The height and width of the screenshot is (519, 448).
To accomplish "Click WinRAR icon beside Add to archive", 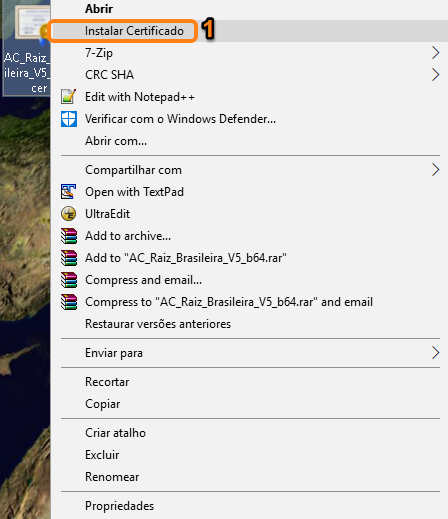I will (69, 236).
